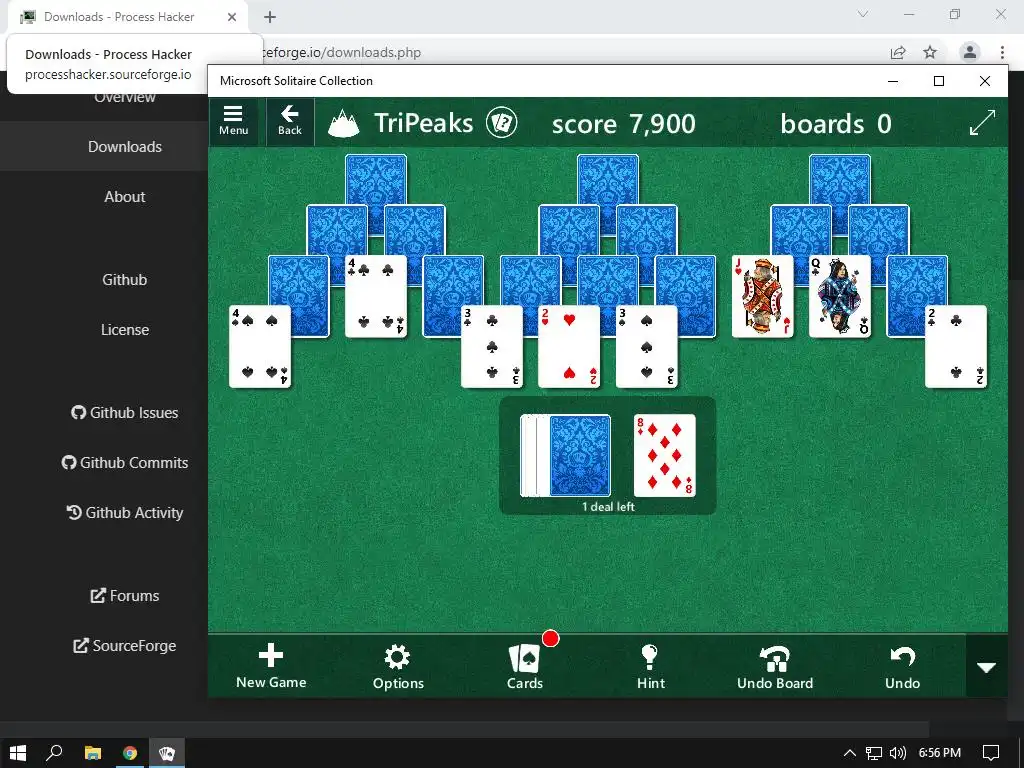Open the Cards deck selection button
The width and height of the screenshot is (1024, 768).
click(524, 666)
